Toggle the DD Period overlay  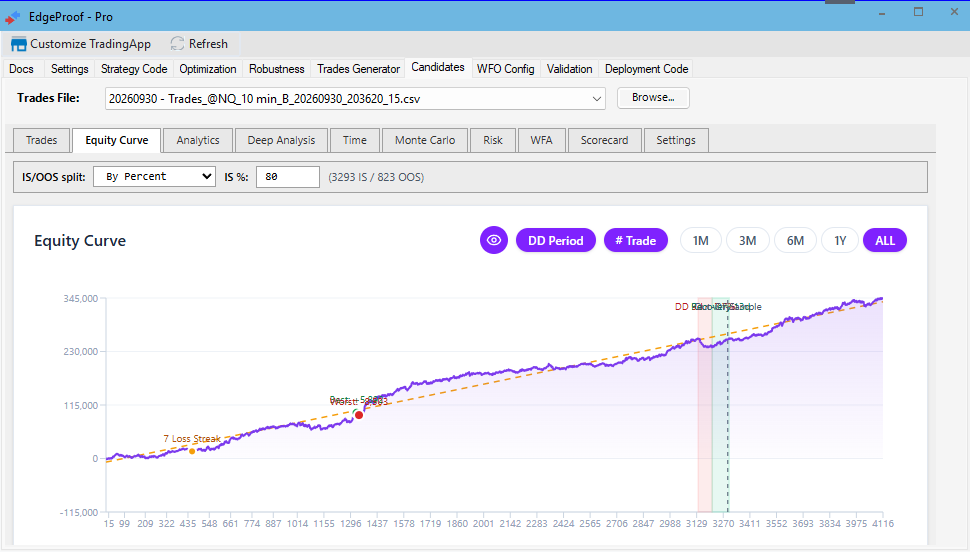click(x=556, y=241)
